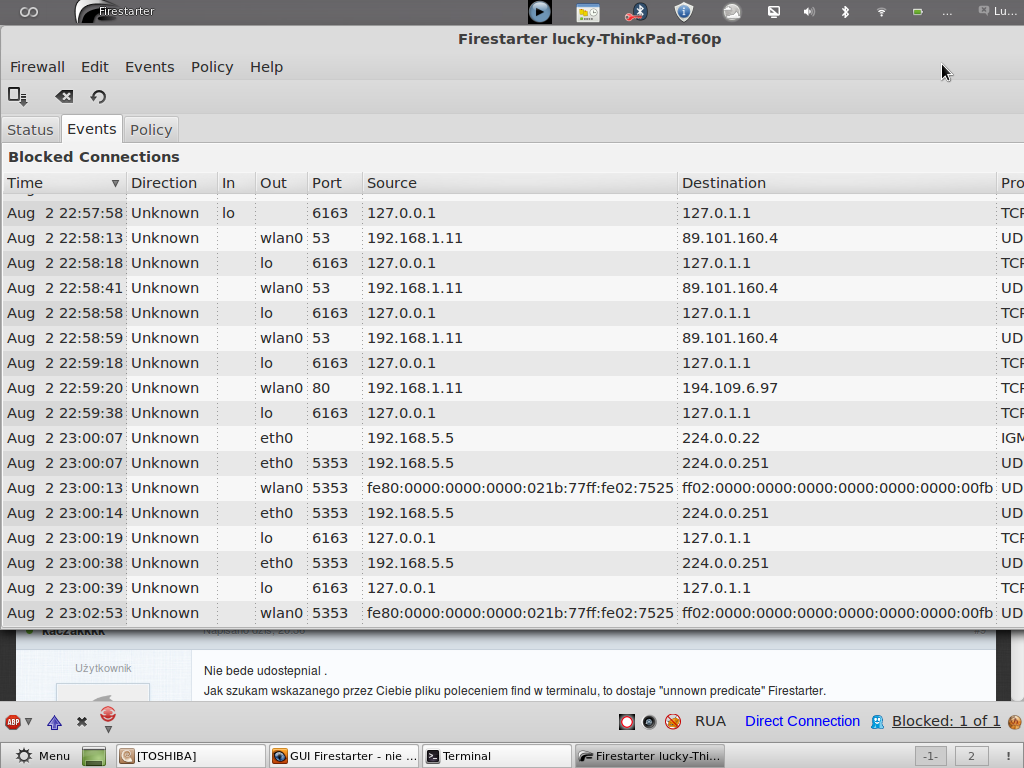
Task: Sort by the Port column header
Action: pos(335,183)
